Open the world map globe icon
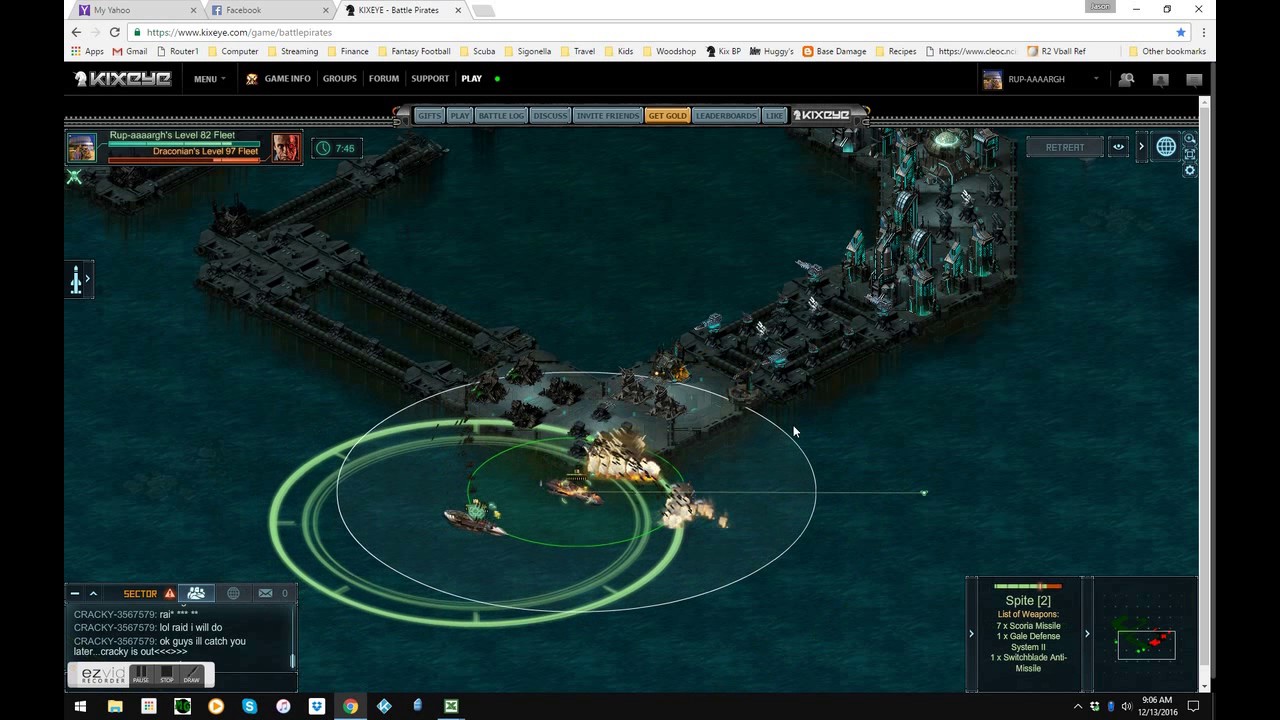The image size is (1280, 720). coord(1166,147)
